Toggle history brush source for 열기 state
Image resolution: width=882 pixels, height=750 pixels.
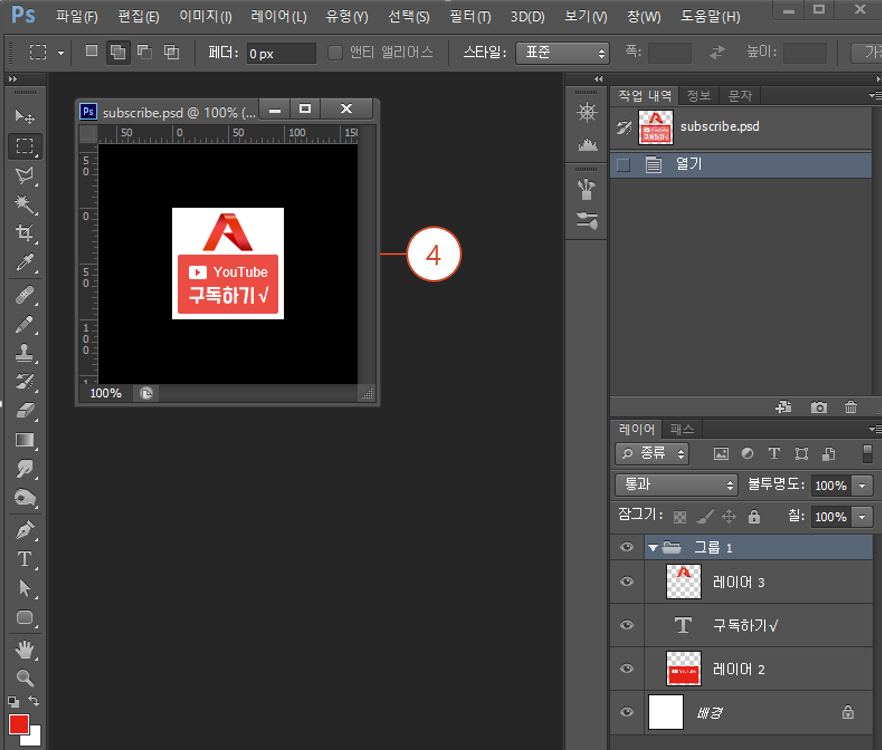623,165
